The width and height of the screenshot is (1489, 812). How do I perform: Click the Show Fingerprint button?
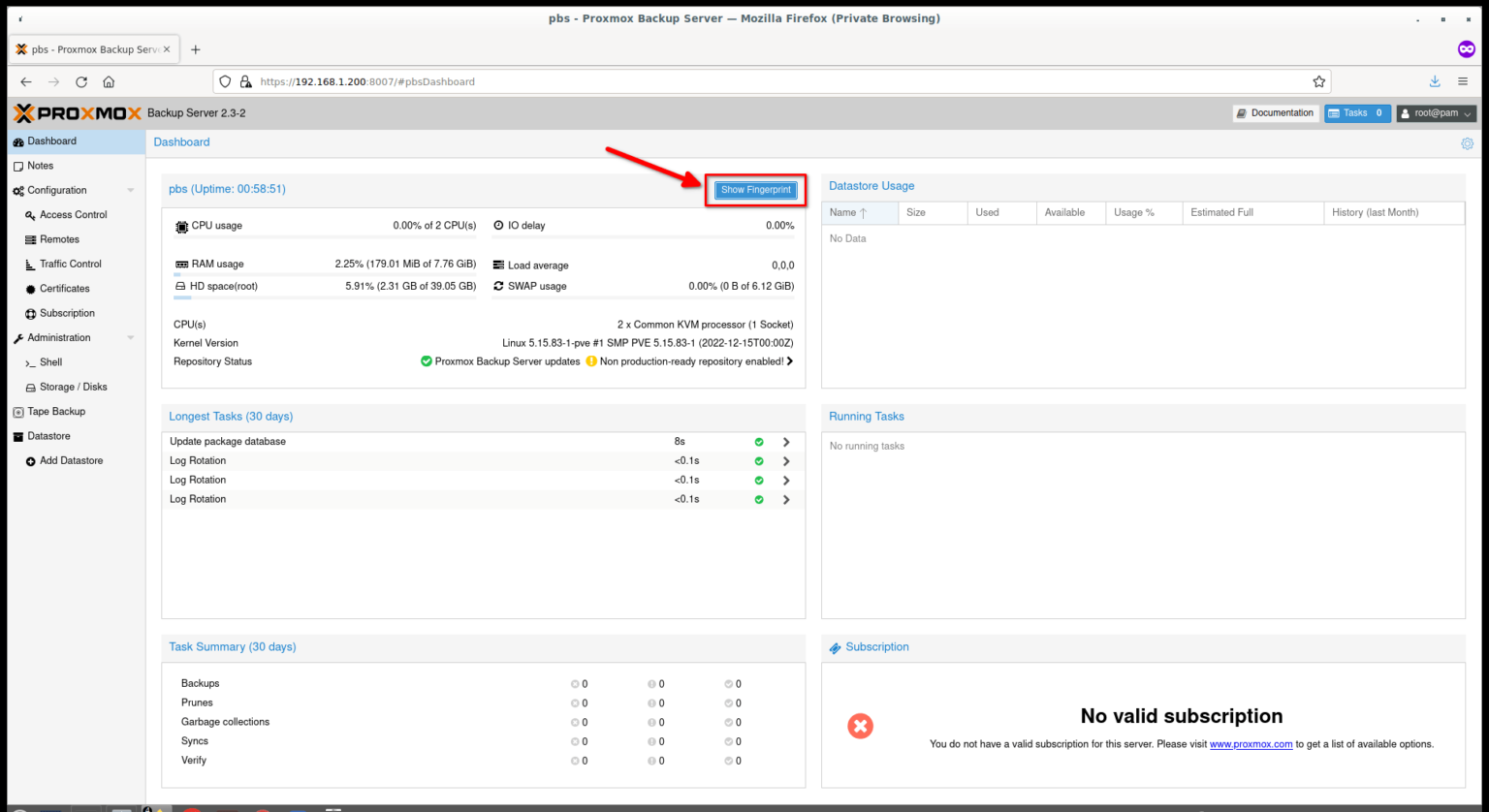pyautogui.click(x=756, y=190)
